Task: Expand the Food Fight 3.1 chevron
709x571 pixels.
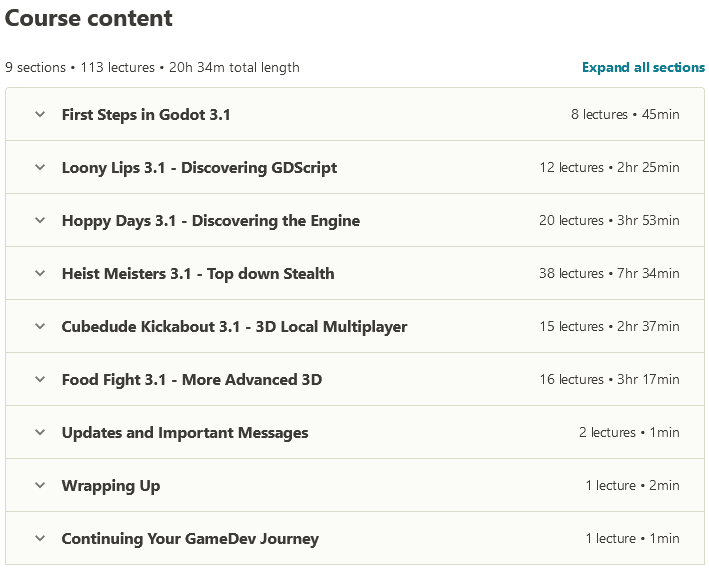Action: [x=40, y=379]
